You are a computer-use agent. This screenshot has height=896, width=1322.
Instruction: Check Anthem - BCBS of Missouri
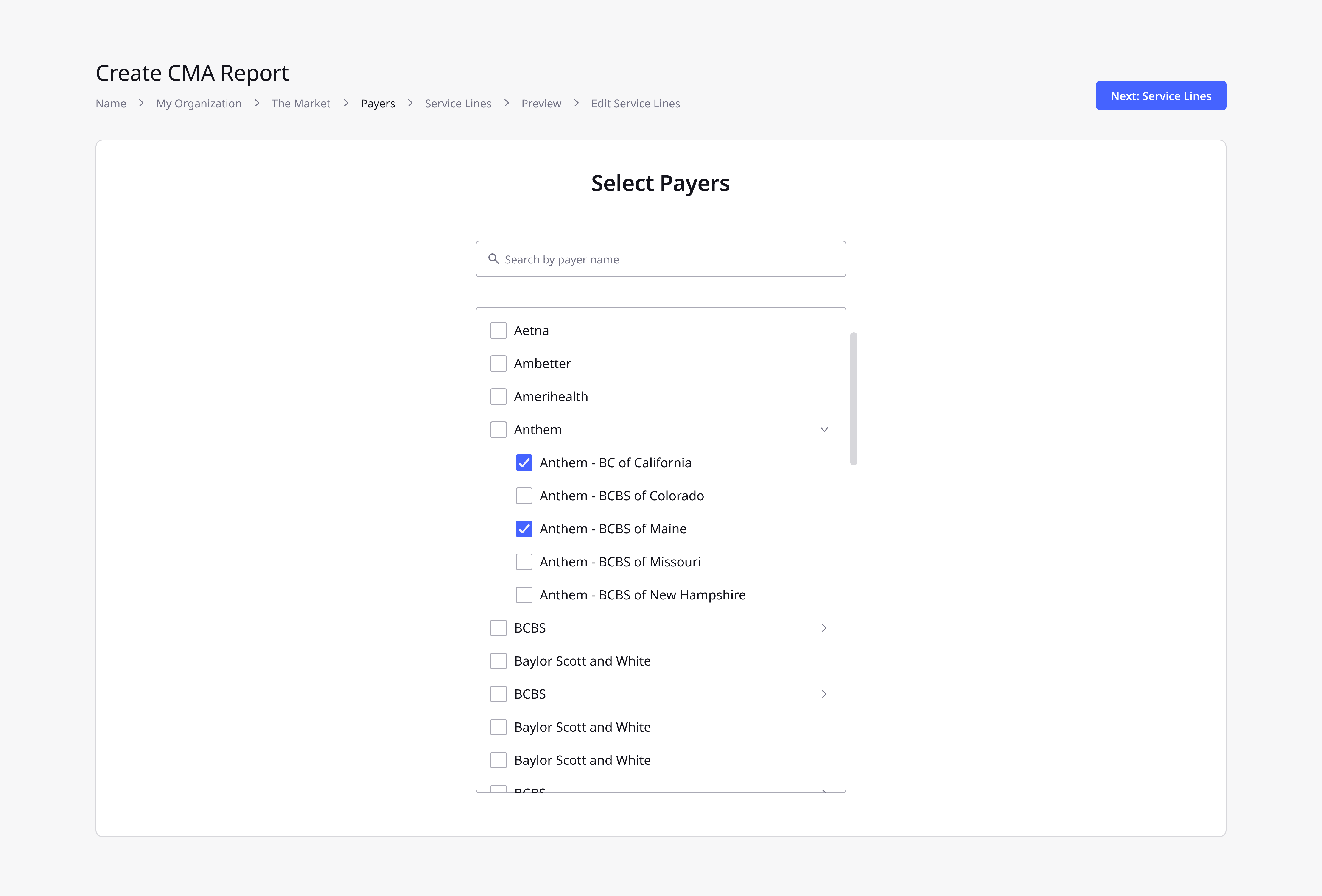tap(524, 562)
